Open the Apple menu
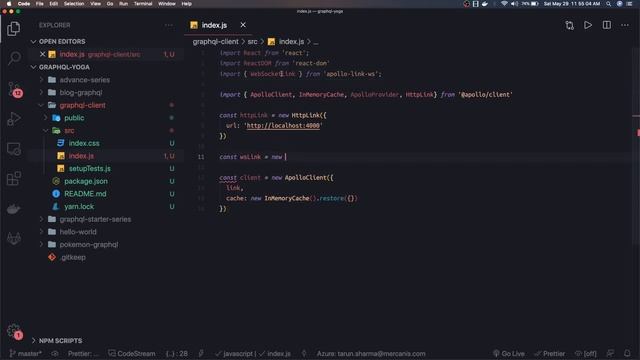The image size is (640, 360). coord(9,4)
